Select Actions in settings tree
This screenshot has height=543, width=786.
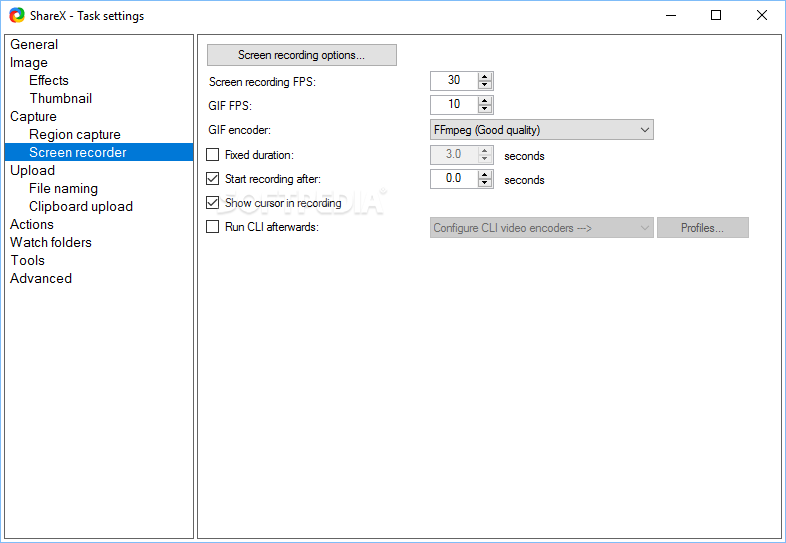[x=32, y=225]
